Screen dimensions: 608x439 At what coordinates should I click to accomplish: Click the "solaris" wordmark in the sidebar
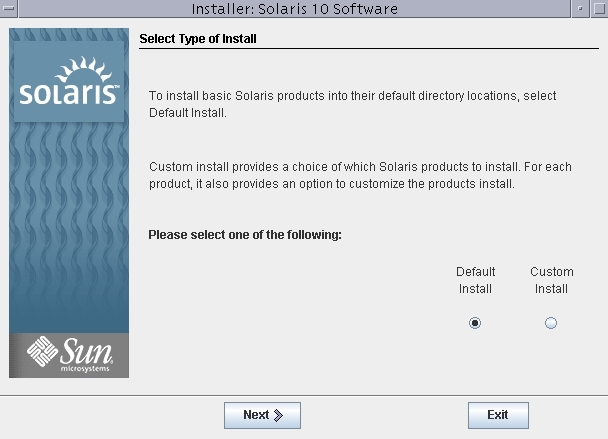[x=68, y=94]
